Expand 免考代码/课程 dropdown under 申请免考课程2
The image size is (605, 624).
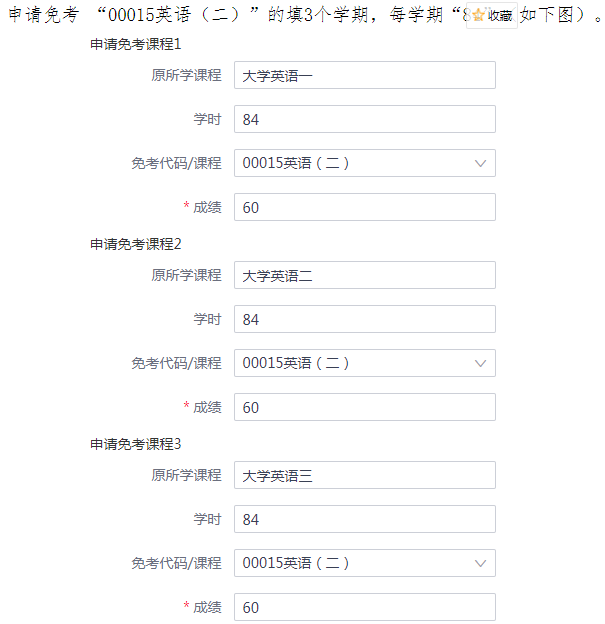(364, 363)
